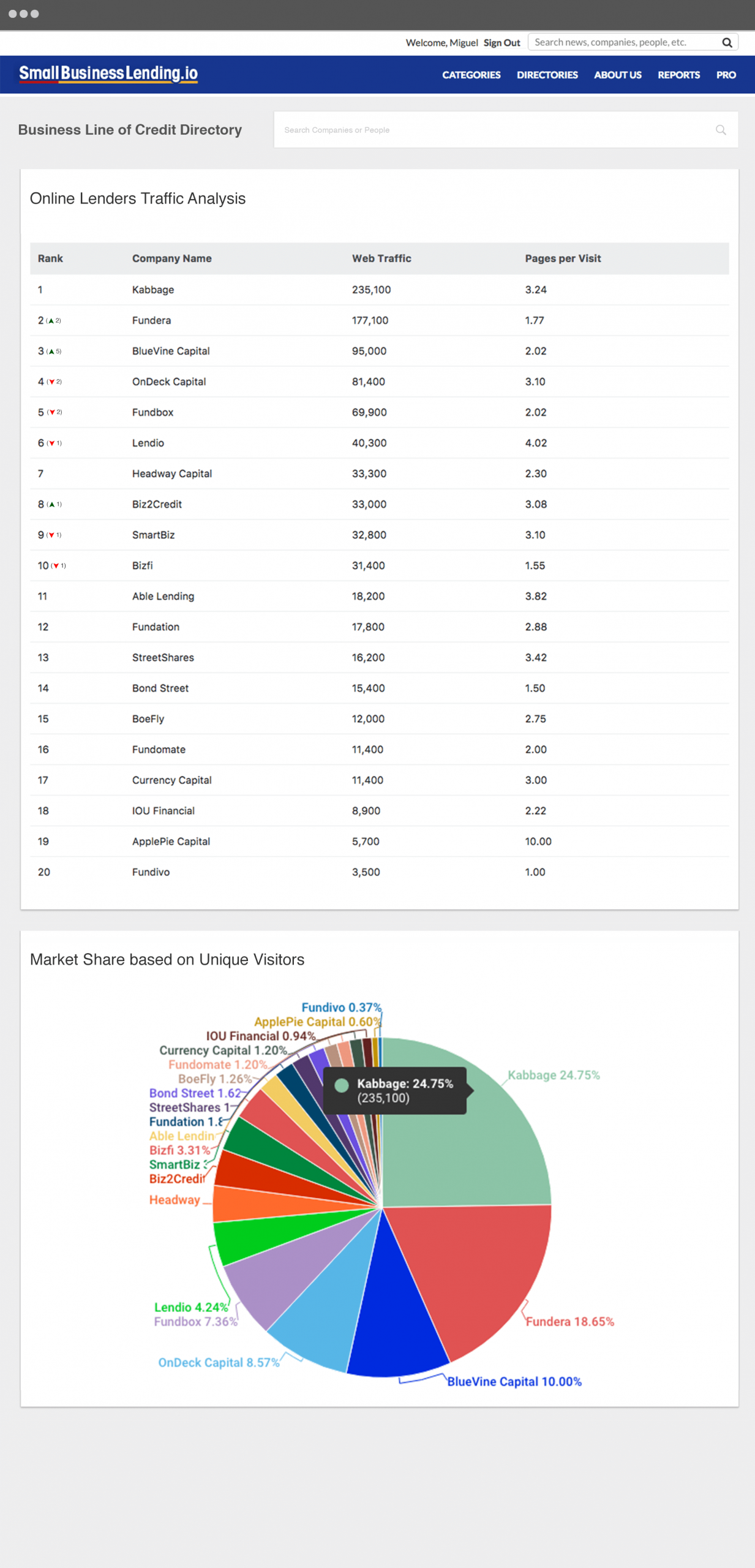This screenshot has width=755, height=1568.
Task: Open the Directories menu
Action: pyautogui.click(x=547, y=75)
